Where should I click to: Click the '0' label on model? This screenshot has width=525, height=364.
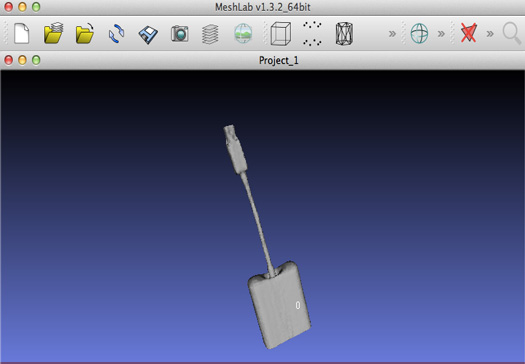298,305
